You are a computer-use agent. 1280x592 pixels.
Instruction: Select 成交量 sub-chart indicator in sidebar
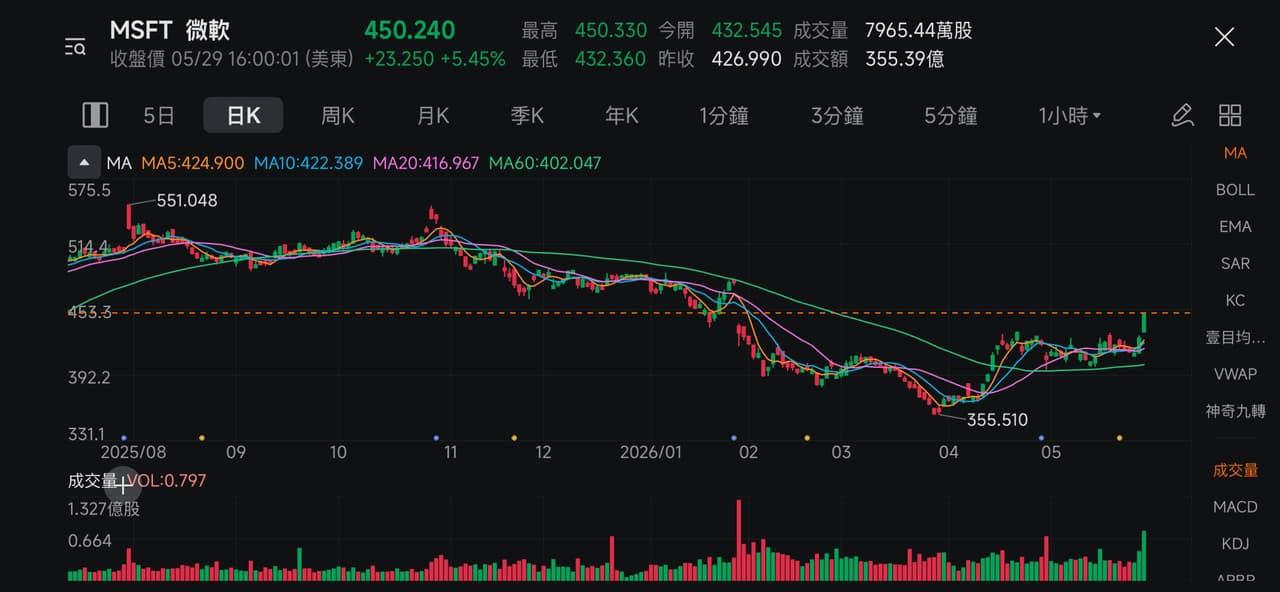point(1235,470)
